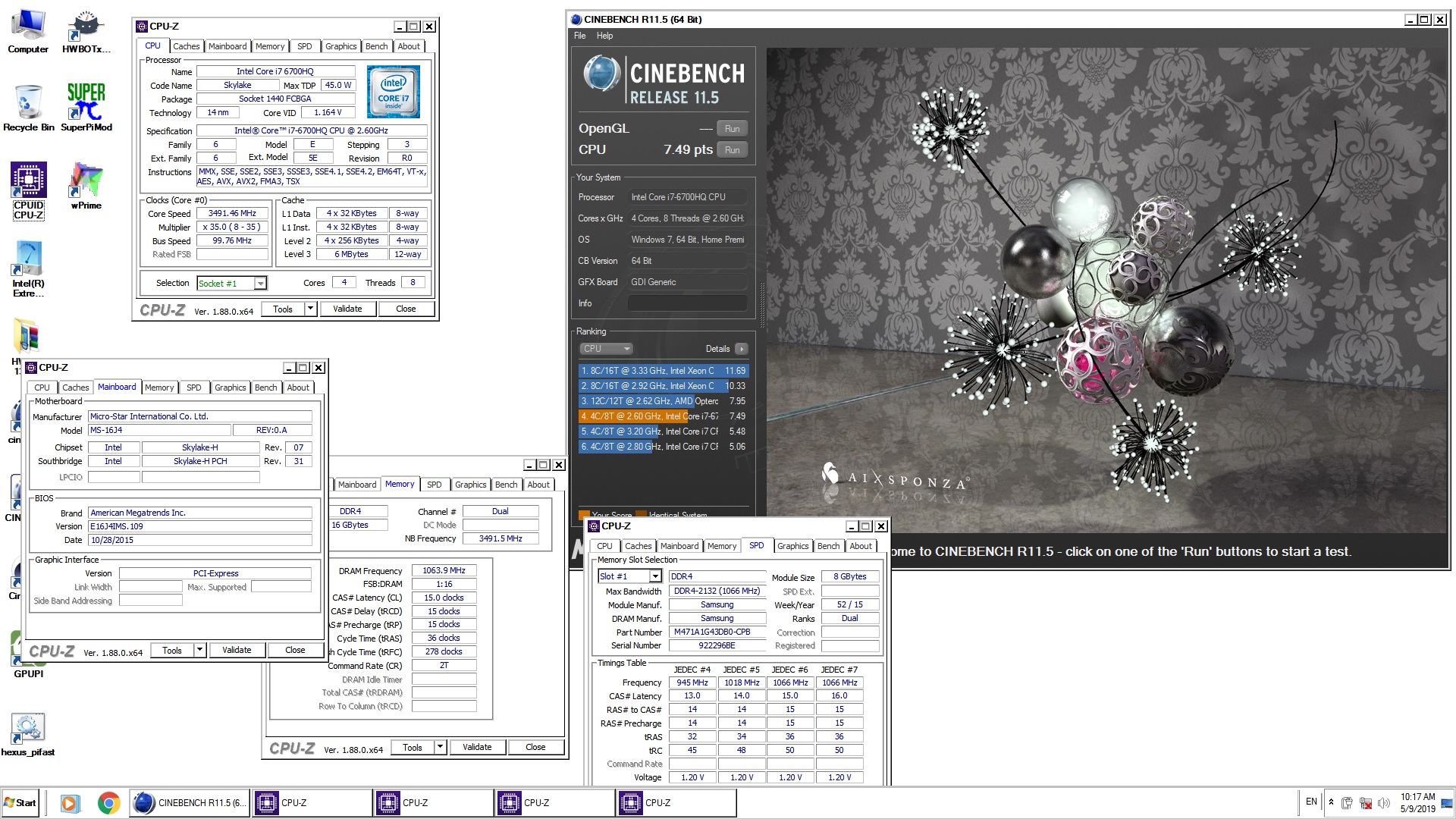
Task: Click Validate in top CPU-Z window
Action: (347, 309)
